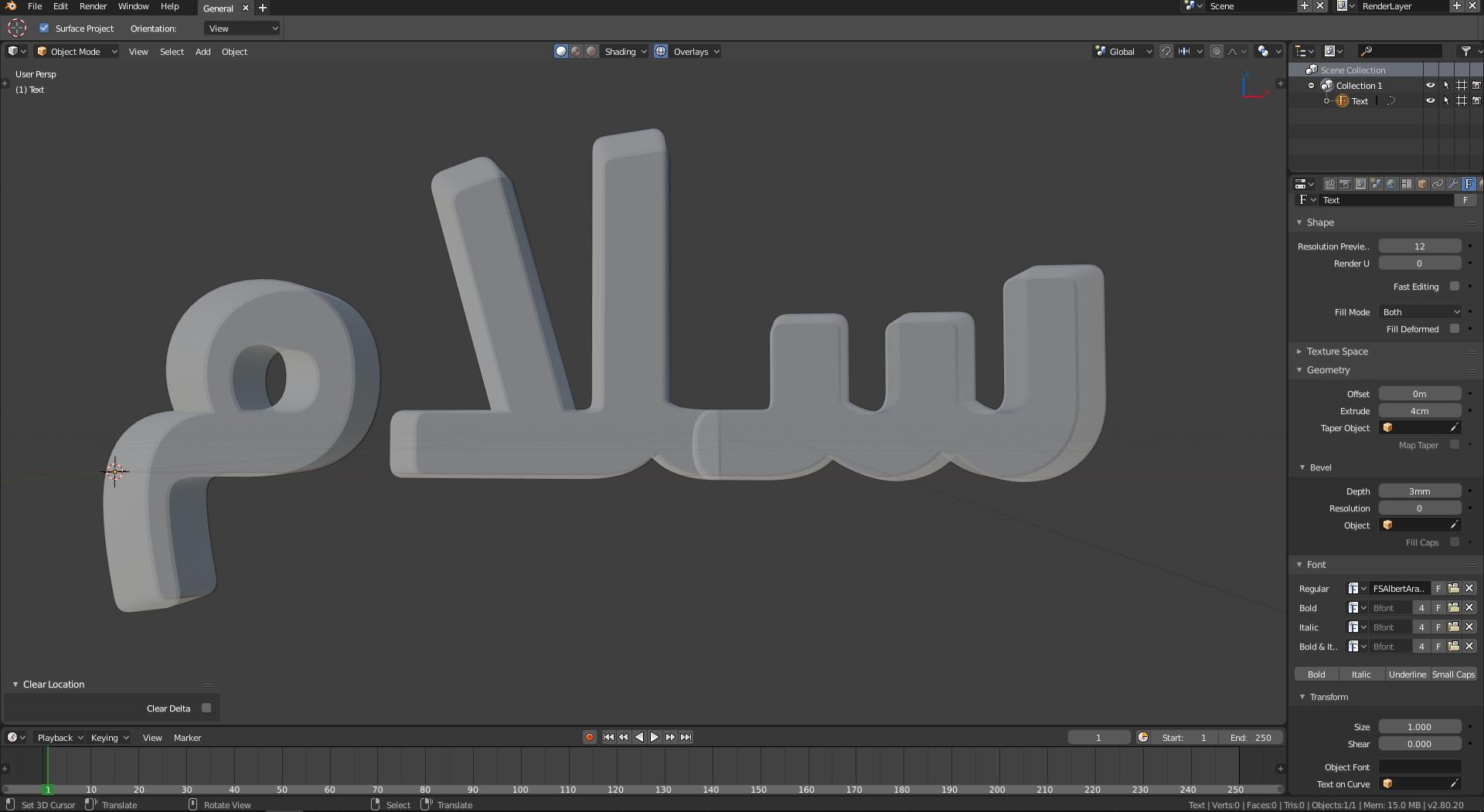Open the World Properties tab (globe icon)
The image size is (1484, 812).
[x=1391, y=184]
